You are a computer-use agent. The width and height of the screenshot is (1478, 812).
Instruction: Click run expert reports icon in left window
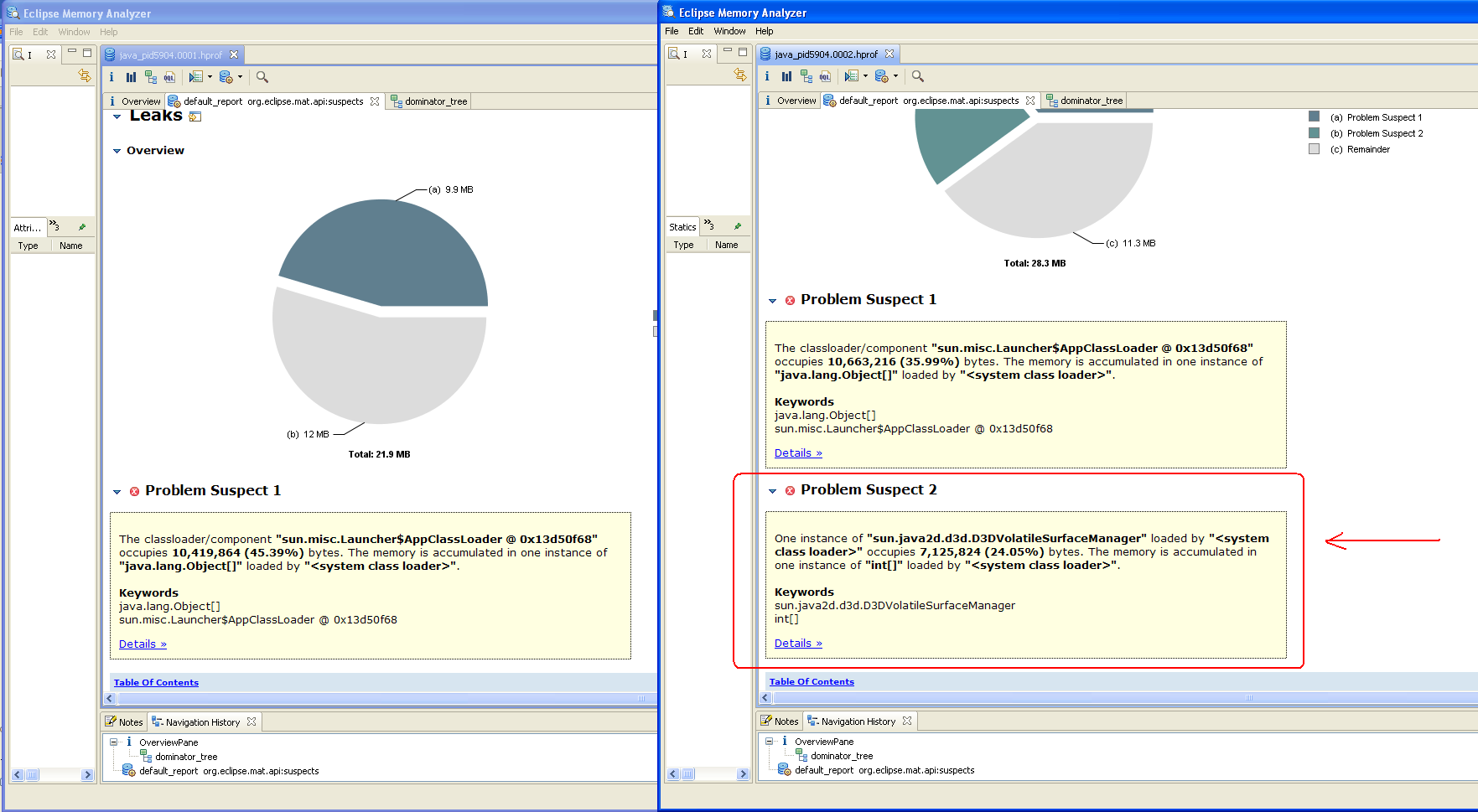pyautogui.click(x=226, y=77)
